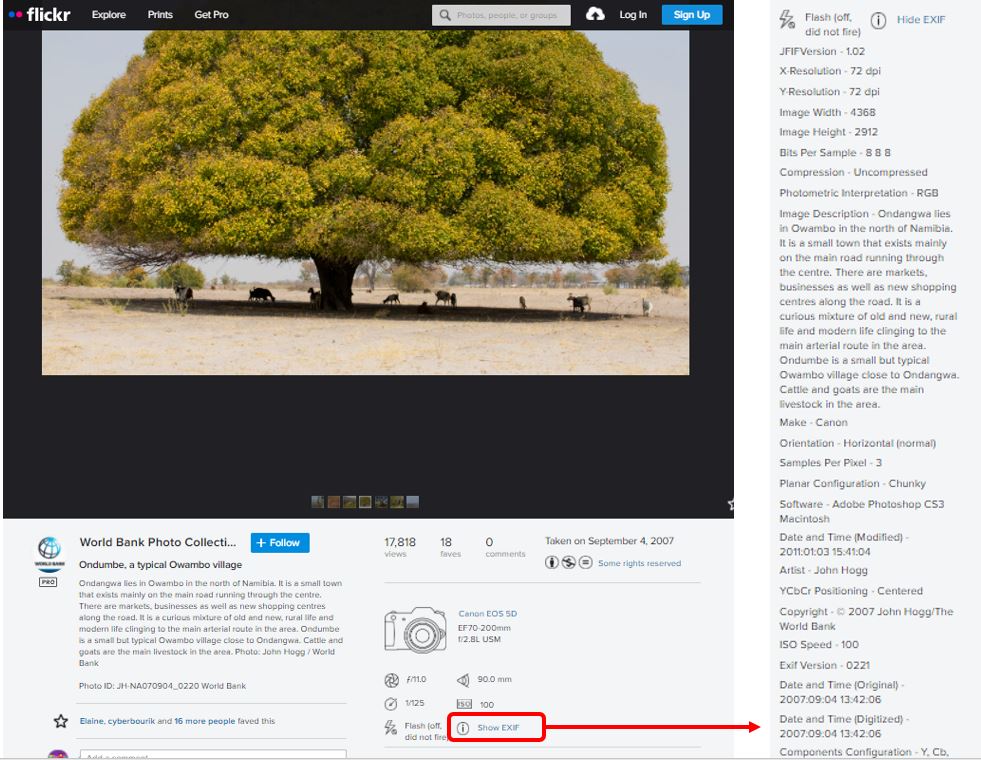Click the info icon beside Hide EXIF

tap(878, 20)
